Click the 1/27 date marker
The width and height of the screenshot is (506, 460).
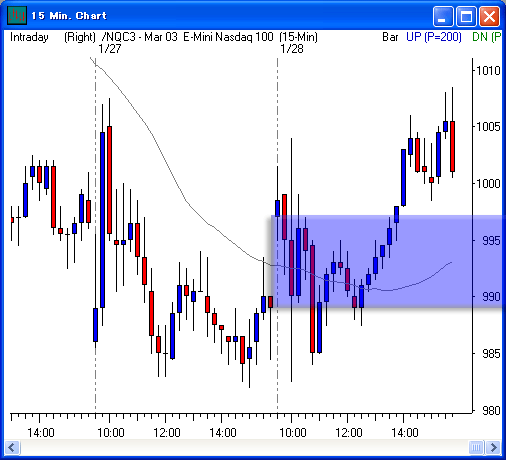click(110, 49)
